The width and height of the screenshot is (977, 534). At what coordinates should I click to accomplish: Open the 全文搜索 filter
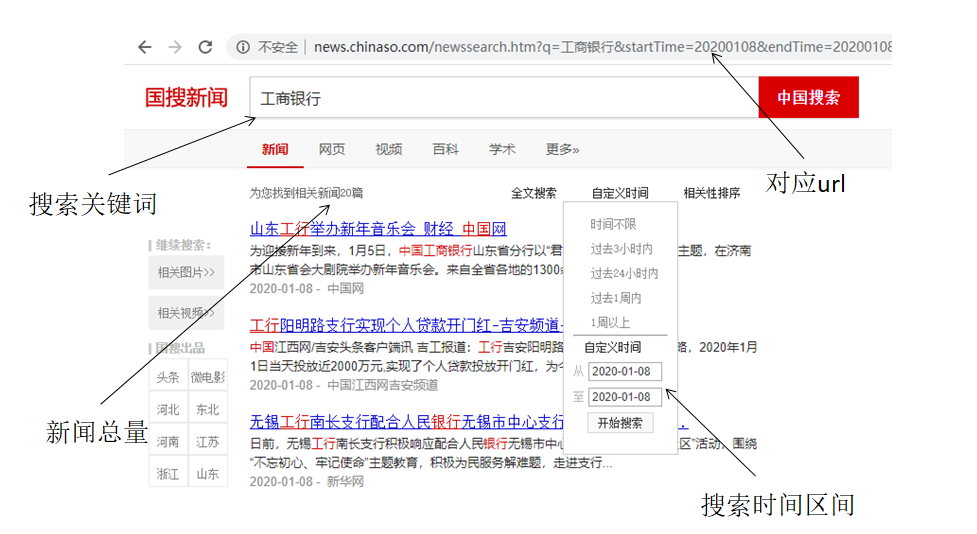click(534, 193)
